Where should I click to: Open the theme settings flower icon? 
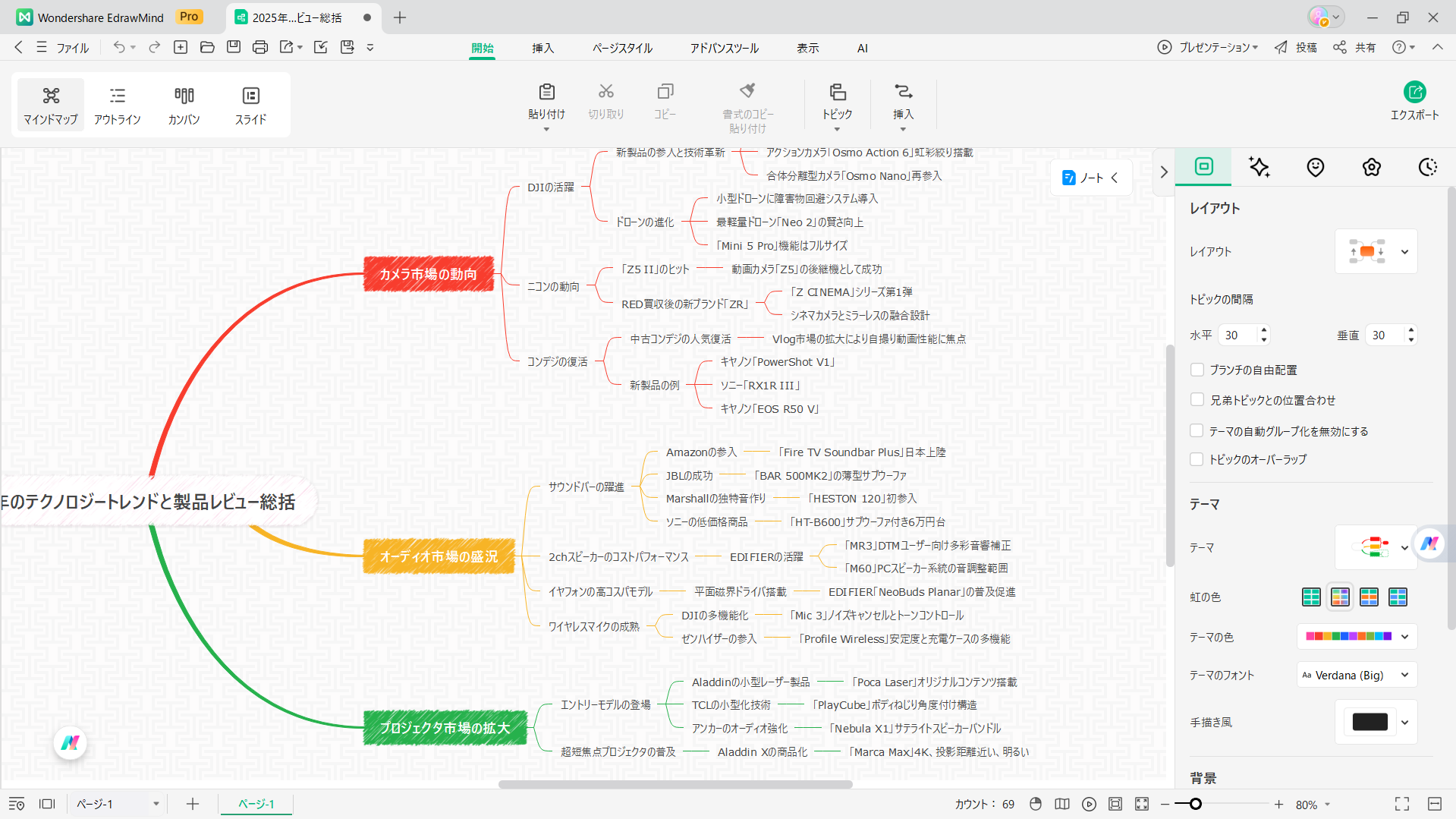pos(1371,167)
